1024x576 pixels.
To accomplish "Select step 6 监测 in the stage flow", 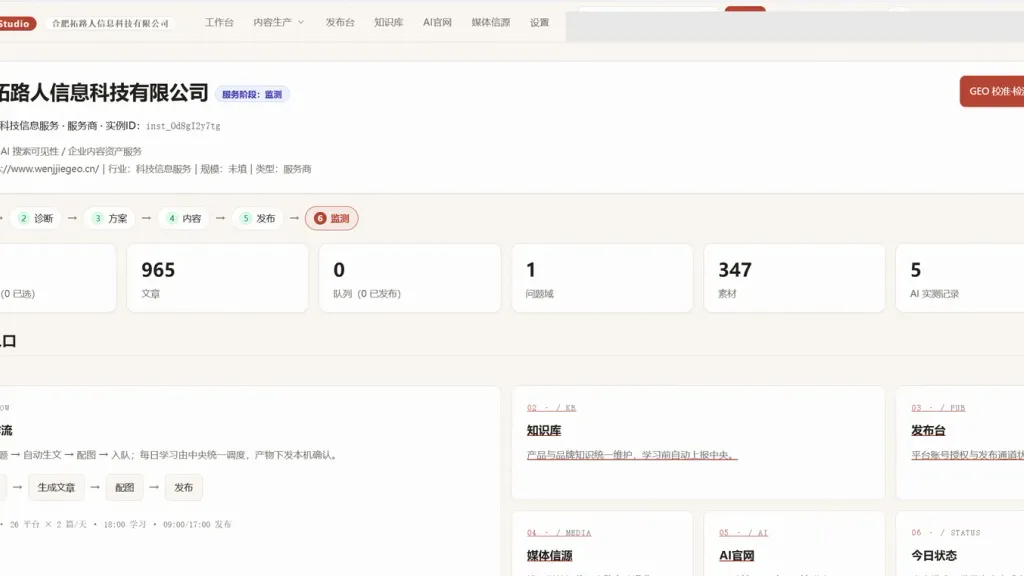I will point(332,218).
